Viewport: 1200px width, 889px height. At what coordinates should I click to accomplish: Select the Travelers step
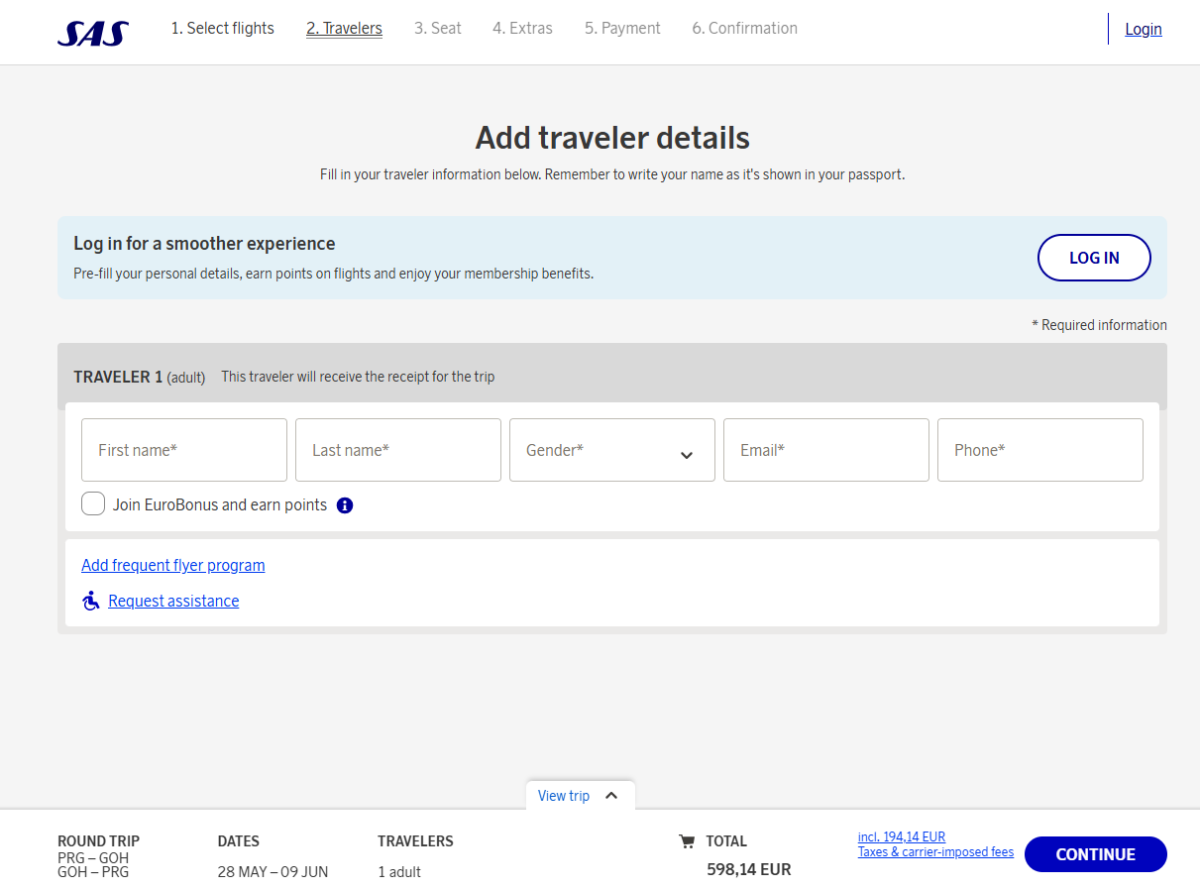point(344,29)
